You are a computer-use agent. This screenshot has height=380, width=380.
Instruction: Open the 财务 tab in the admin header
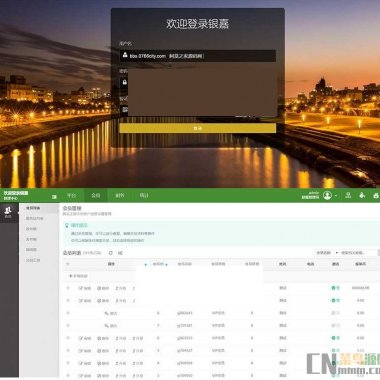(120, 195)
